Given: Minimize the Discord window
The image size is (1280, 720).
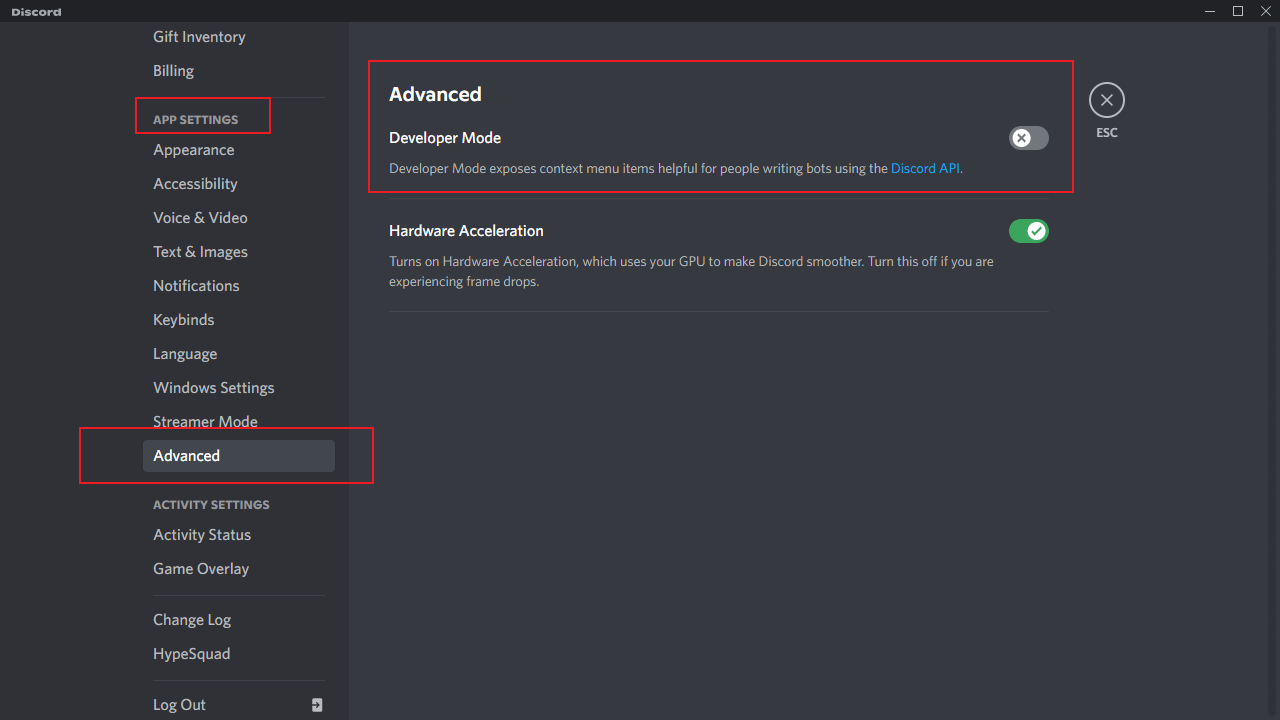Looking at the screenshot, I should [x=1210, y=11].
